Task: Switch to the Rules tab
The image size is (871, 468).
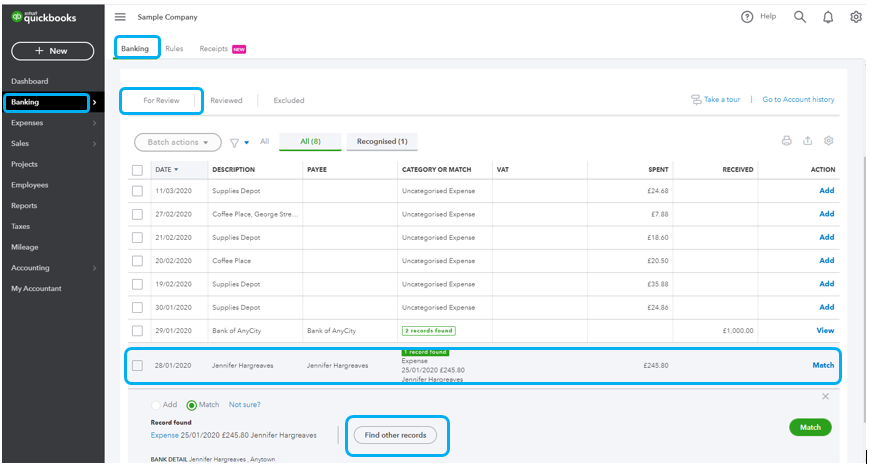Action: click(x=174, y=49)
